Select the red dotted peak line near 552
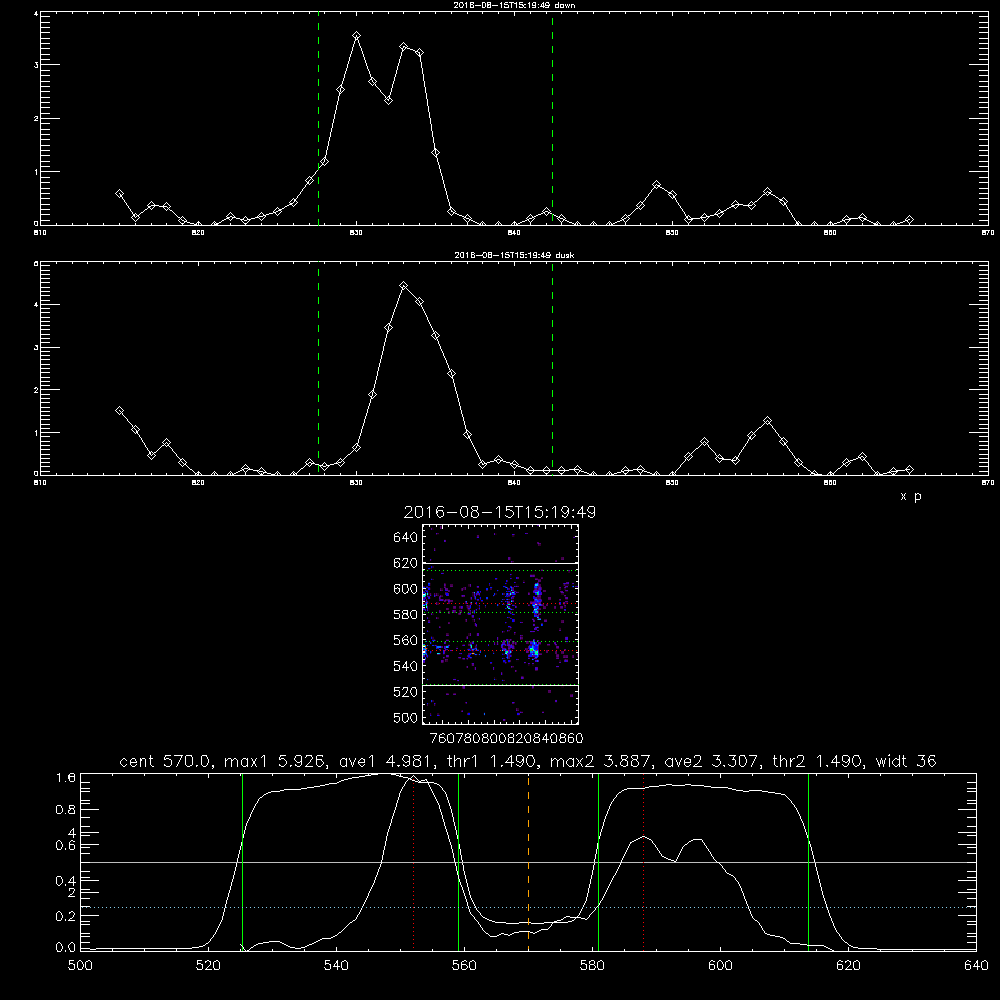The width and height of the screenshot is (1000, 1000). (414, 862)
